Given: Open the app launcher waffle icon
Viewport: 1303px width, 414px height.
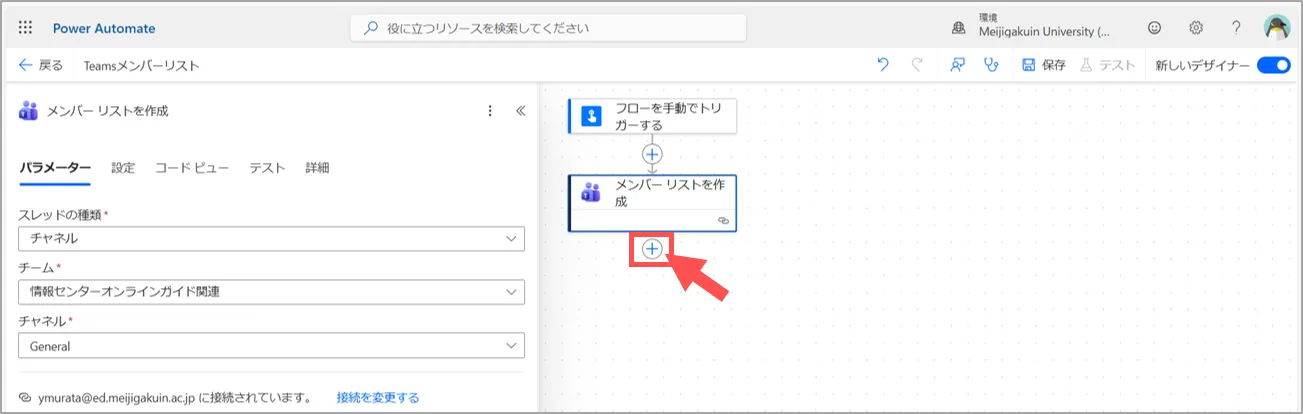Looking at the screenshot, I should pos(25,28).
